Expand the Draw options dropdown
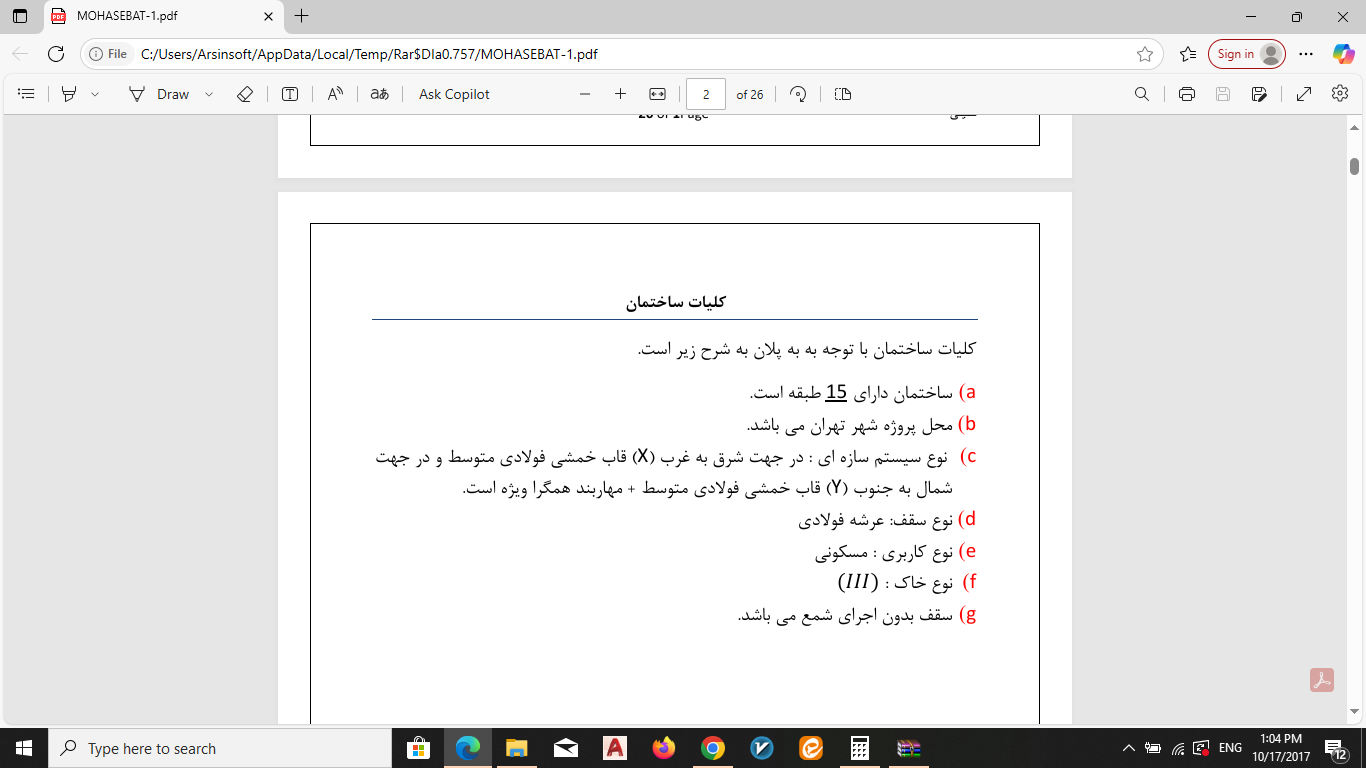This screenshot has height=768, width=1366. [x=209, y=94]
